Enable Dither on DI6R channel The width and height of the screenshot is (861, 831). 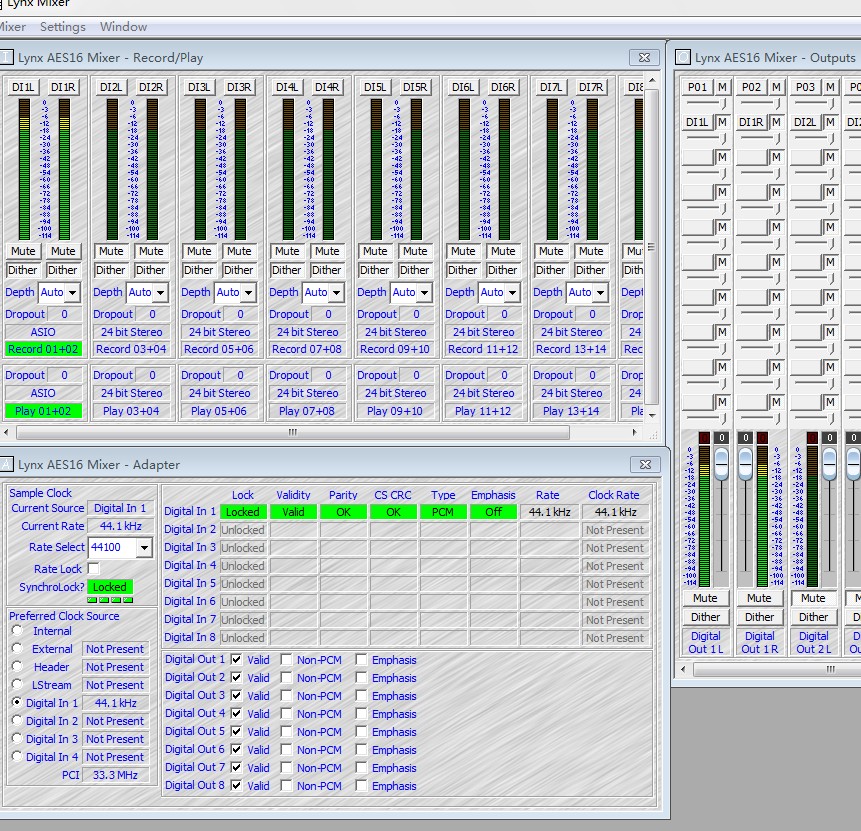click(x=502, y=270)
